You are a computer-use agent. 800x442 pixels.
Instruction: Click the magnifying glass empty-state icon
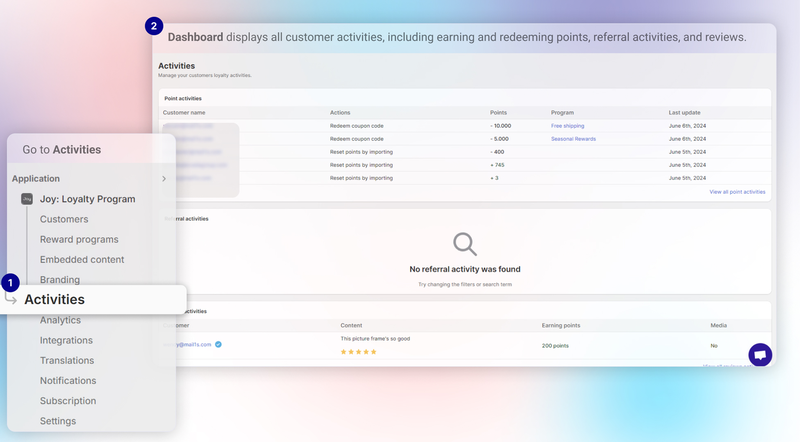pos(464,243)
